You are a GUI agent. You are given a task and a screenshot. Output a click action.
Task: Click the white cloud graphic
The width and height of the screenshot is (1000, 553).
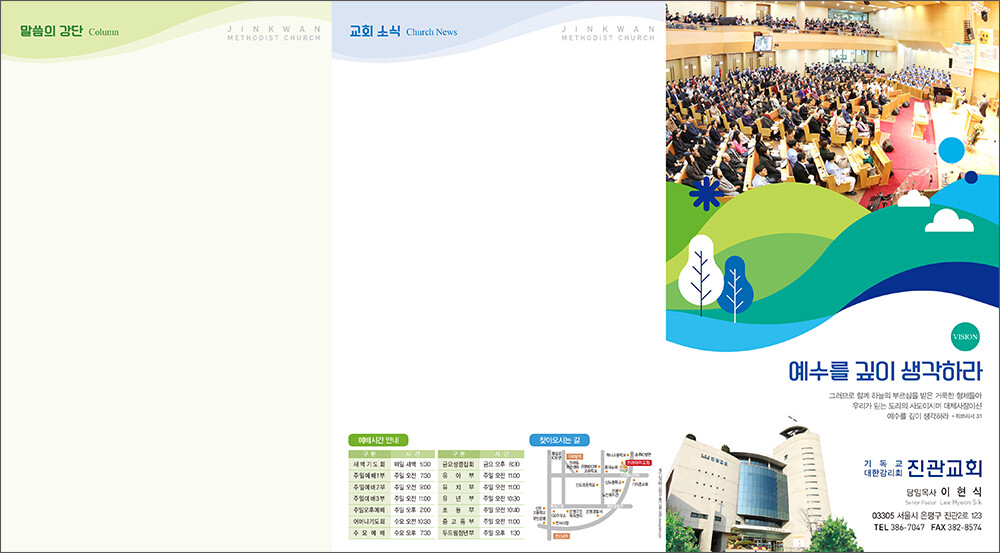(x=948, y=220)
